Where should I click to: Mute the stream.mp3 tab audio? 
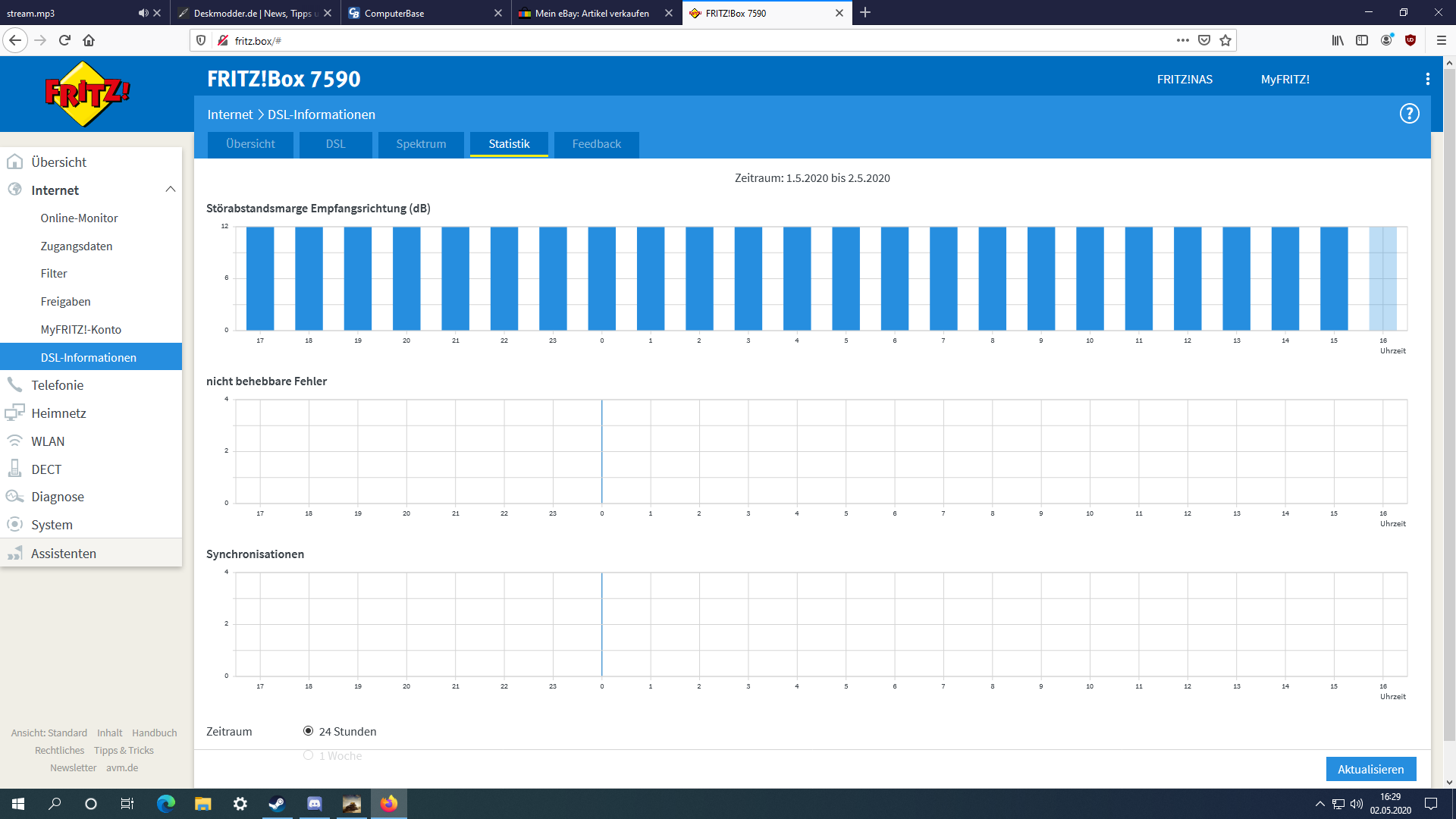tap(143, 13)
